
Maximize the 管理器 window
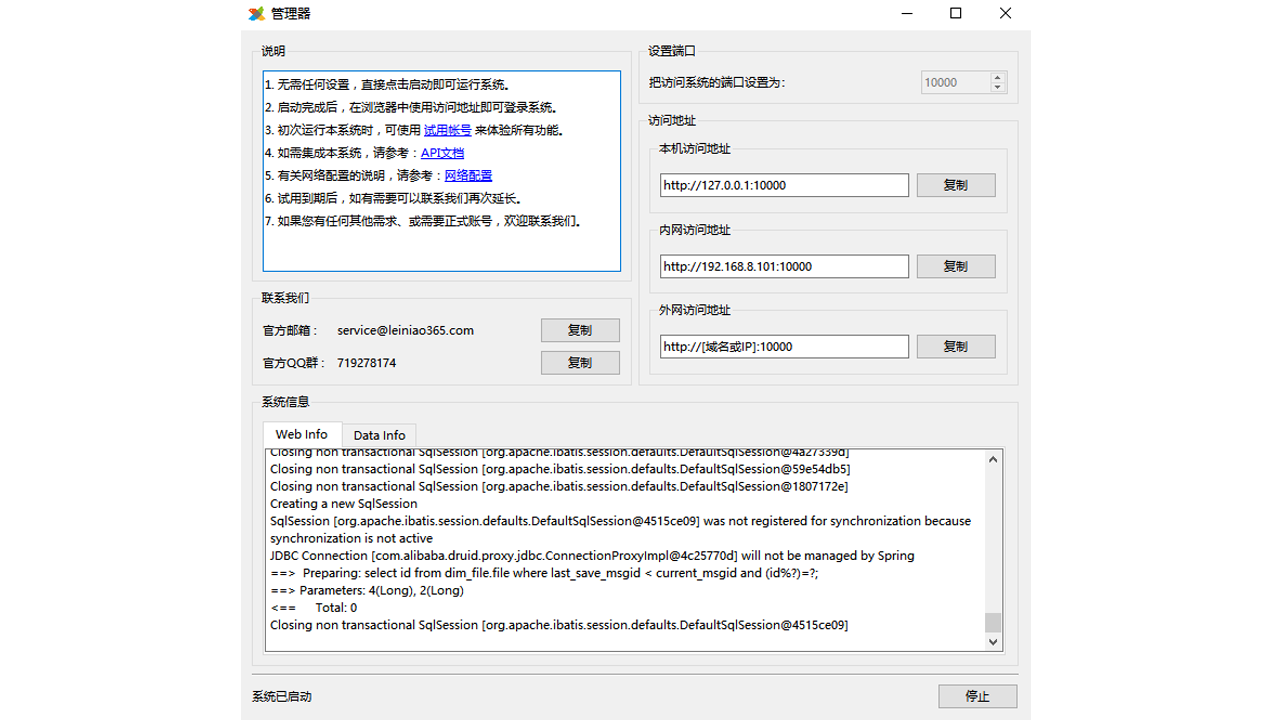[956, 14]
